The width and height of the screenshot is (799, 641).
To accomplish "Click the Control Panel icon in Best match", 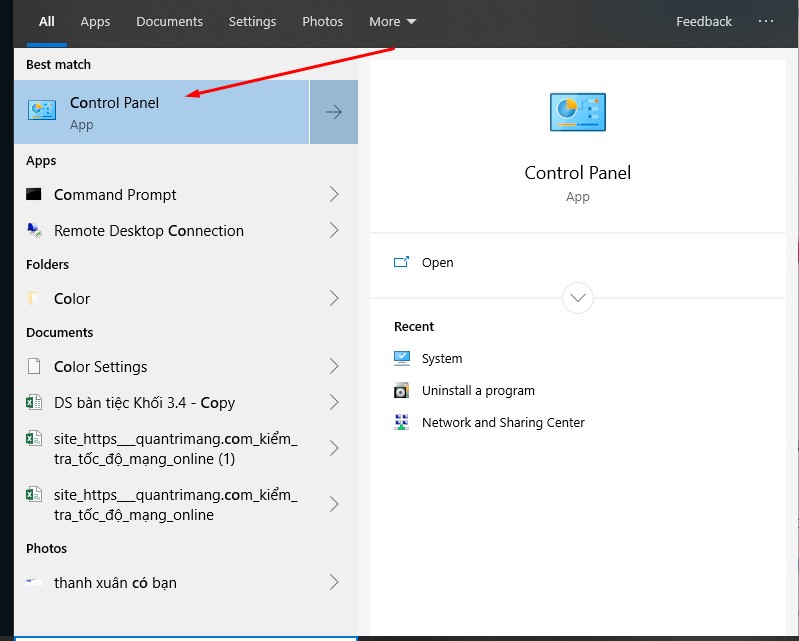I will click(42, 111).
